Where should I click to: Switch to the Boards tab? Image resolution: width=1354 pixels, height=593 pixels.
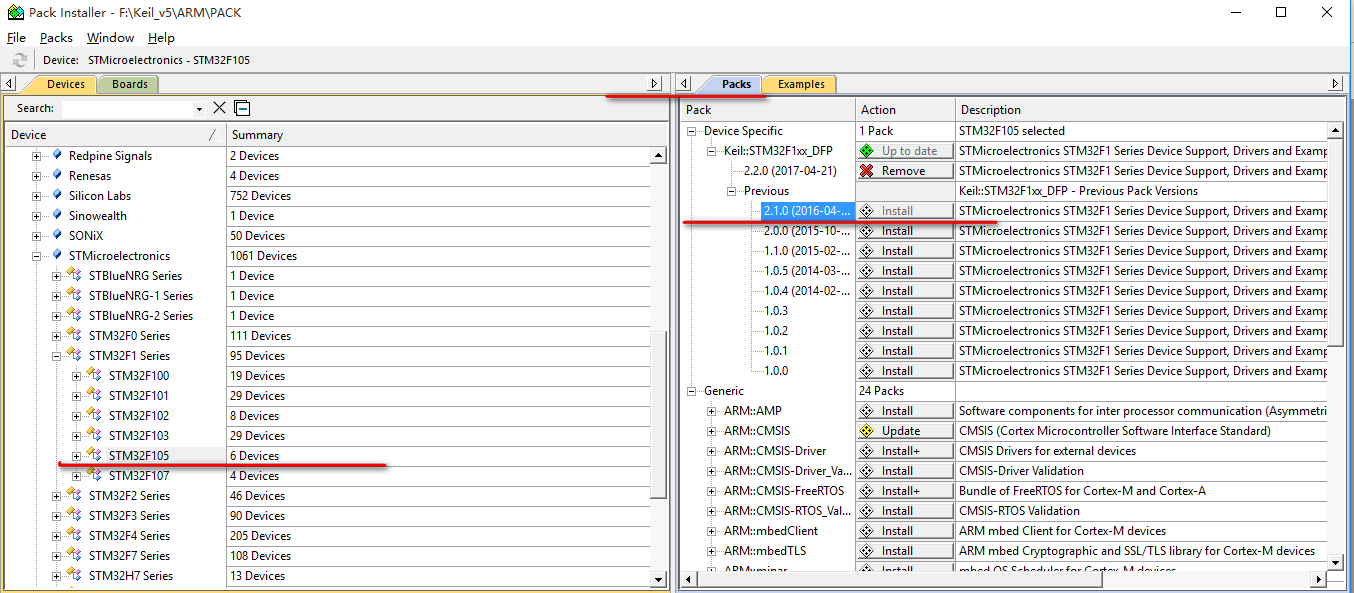(x=129, y=84)
